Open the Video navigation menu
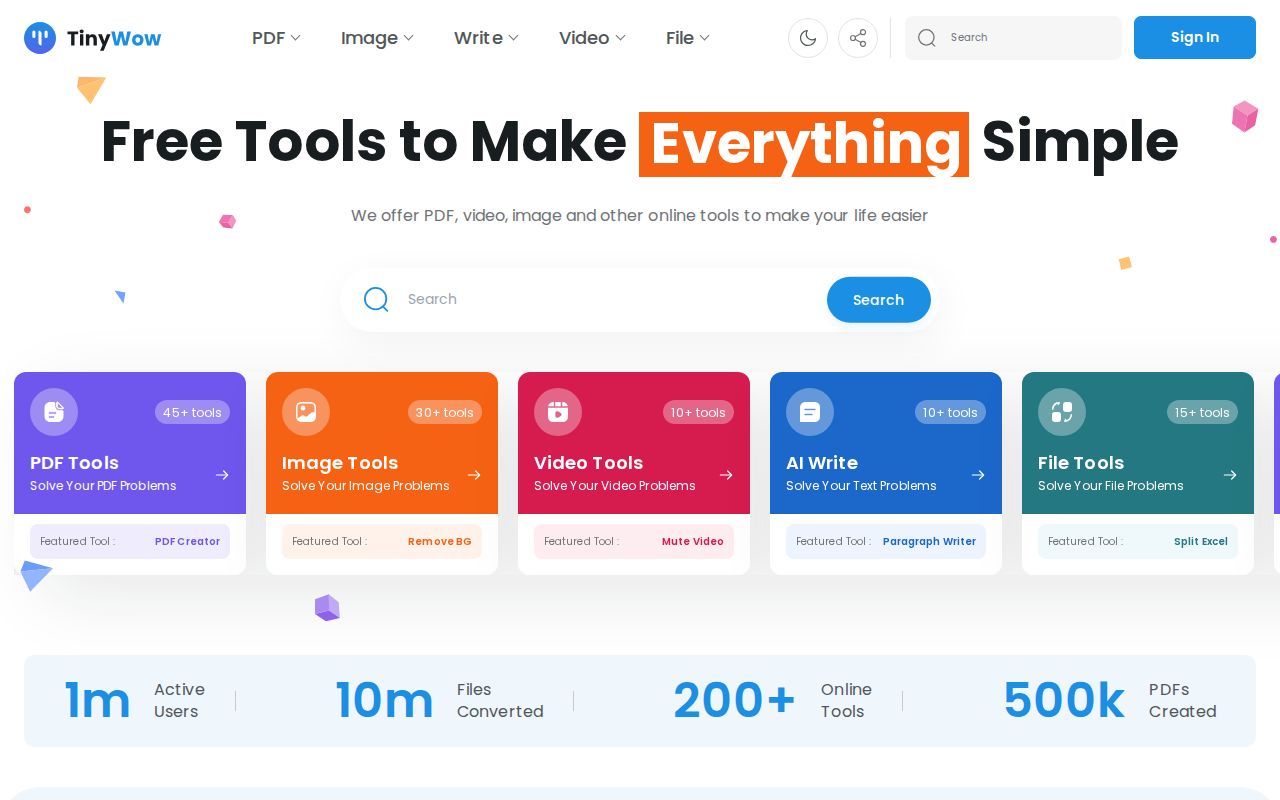The image size is (1280, 800). point(592,38)
